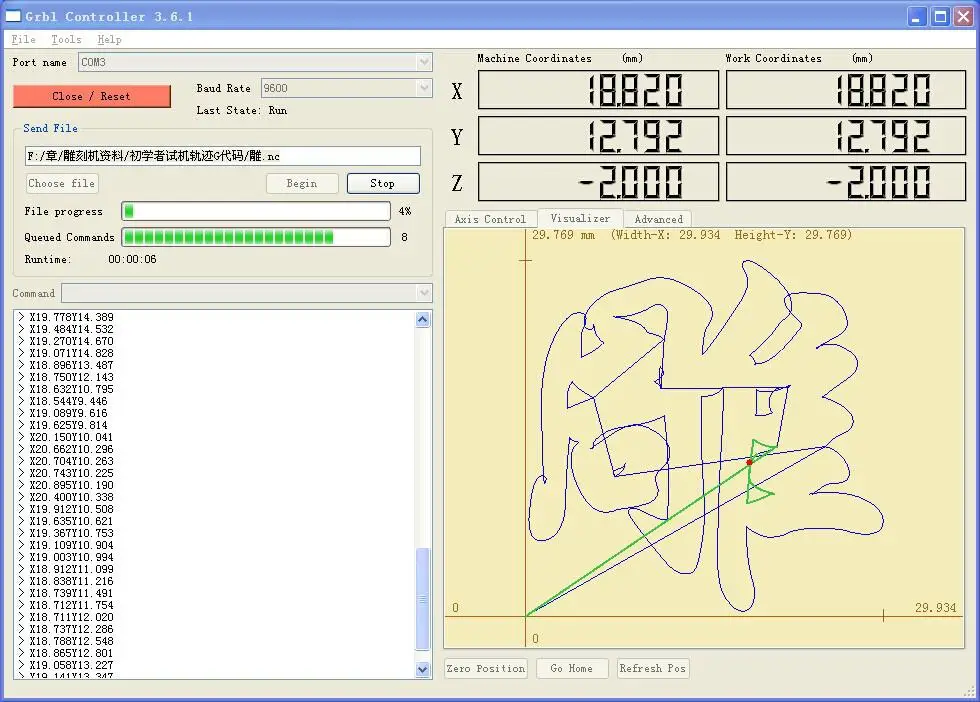
Task: Click the 4% file progress value
Action: pos(405,211)
